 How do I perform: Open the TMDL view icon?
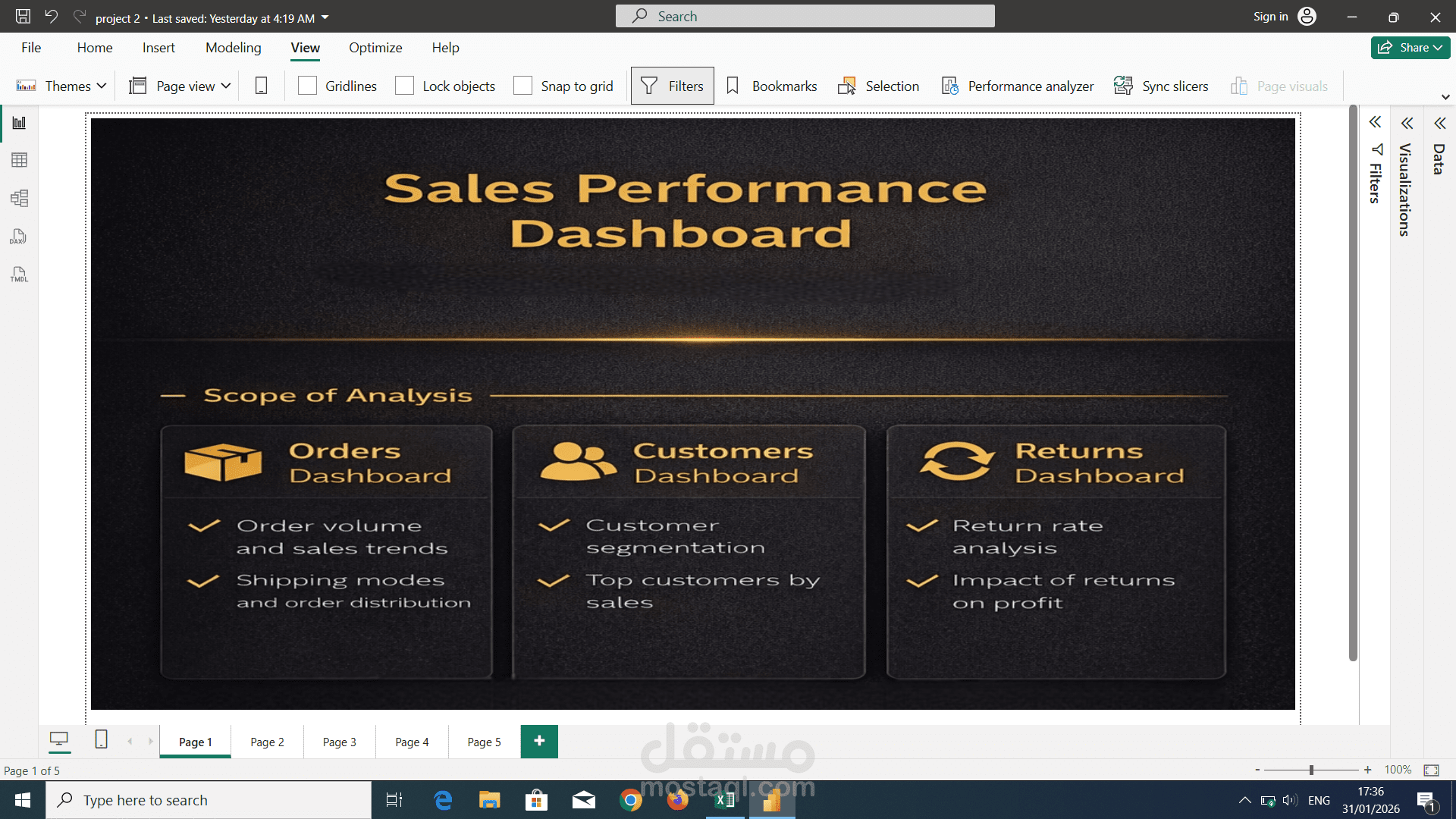(x=19, y=275)
